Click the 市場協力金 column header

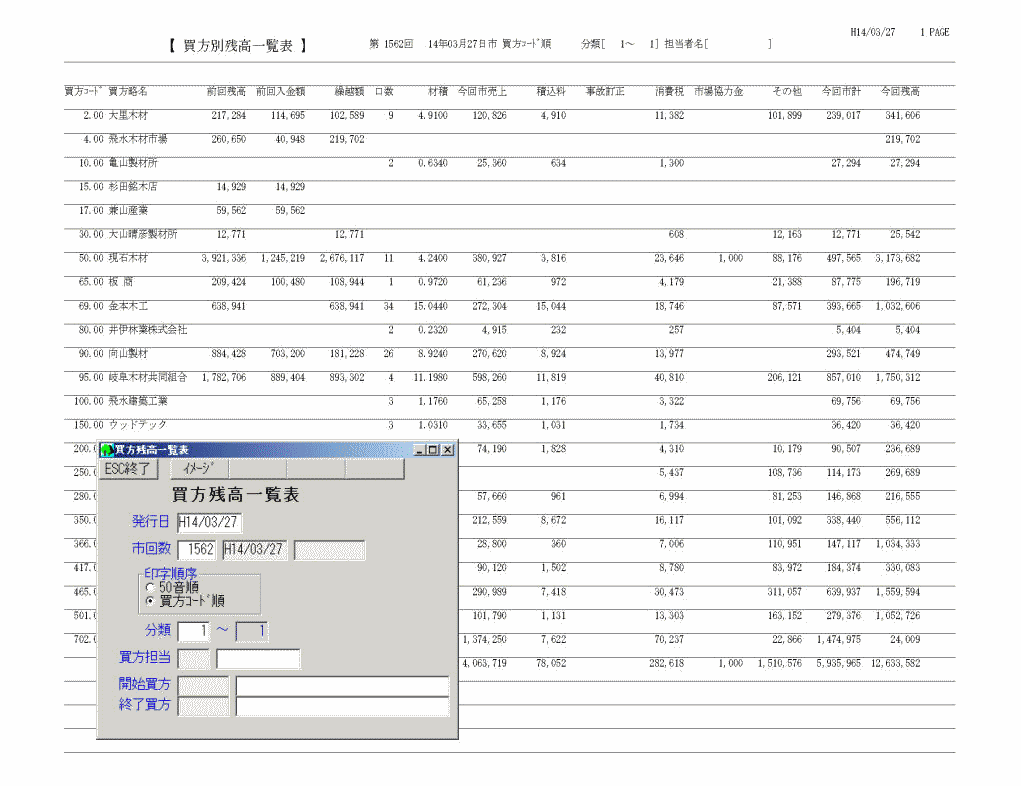tap(718, 92)
